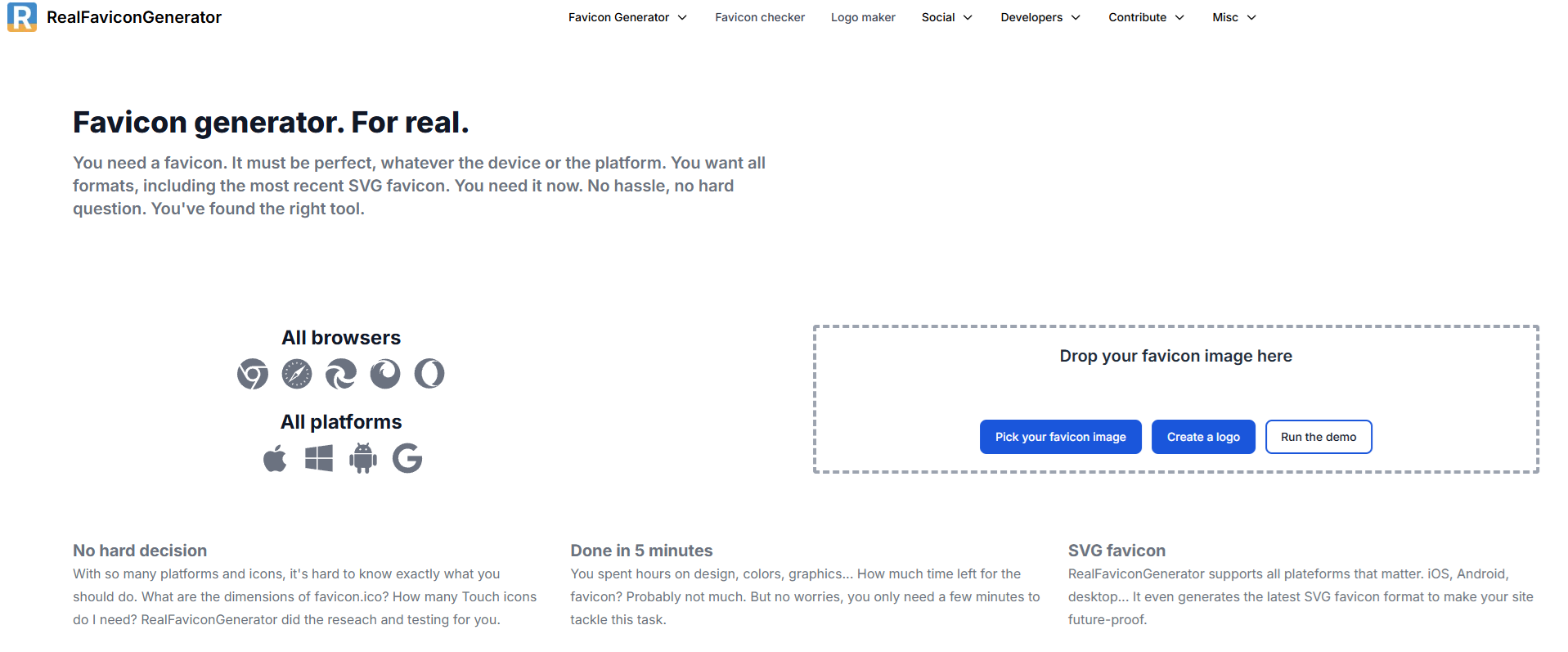Click the 'No hard decision' heading
The image size is (1568, 652).
point(140,551)
